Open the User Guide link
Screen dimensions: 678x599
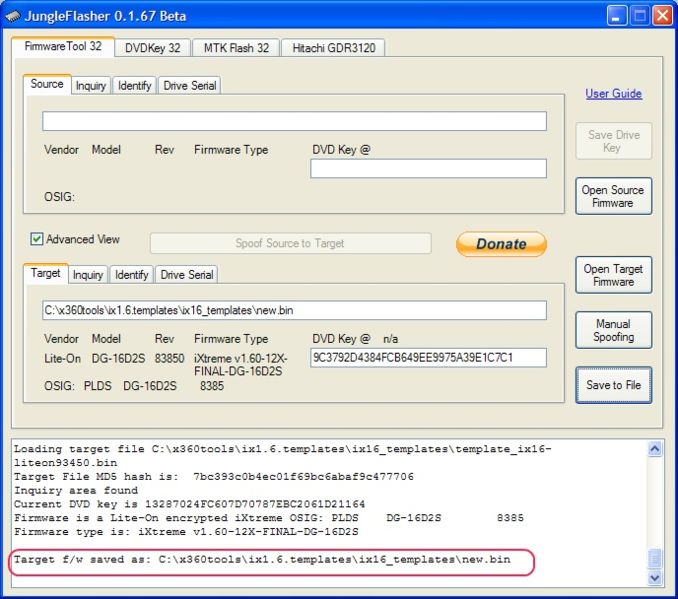pyautogui.click(x=613, y=93)
